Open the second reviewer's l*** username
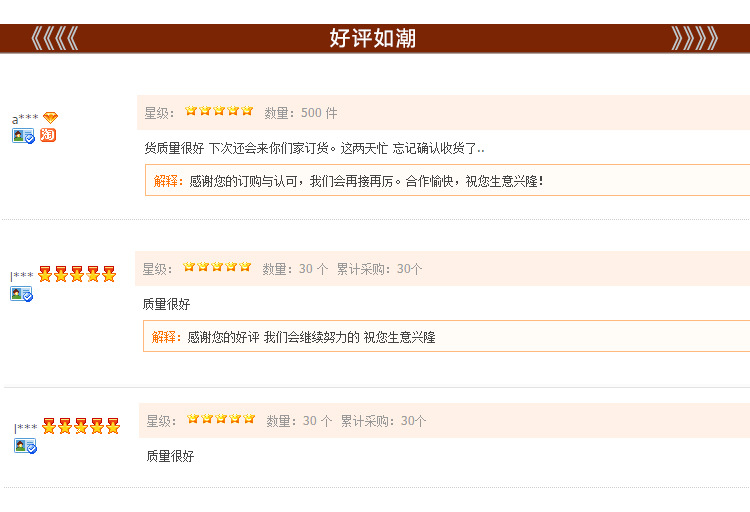750x512 pixels. pos(22,276)
